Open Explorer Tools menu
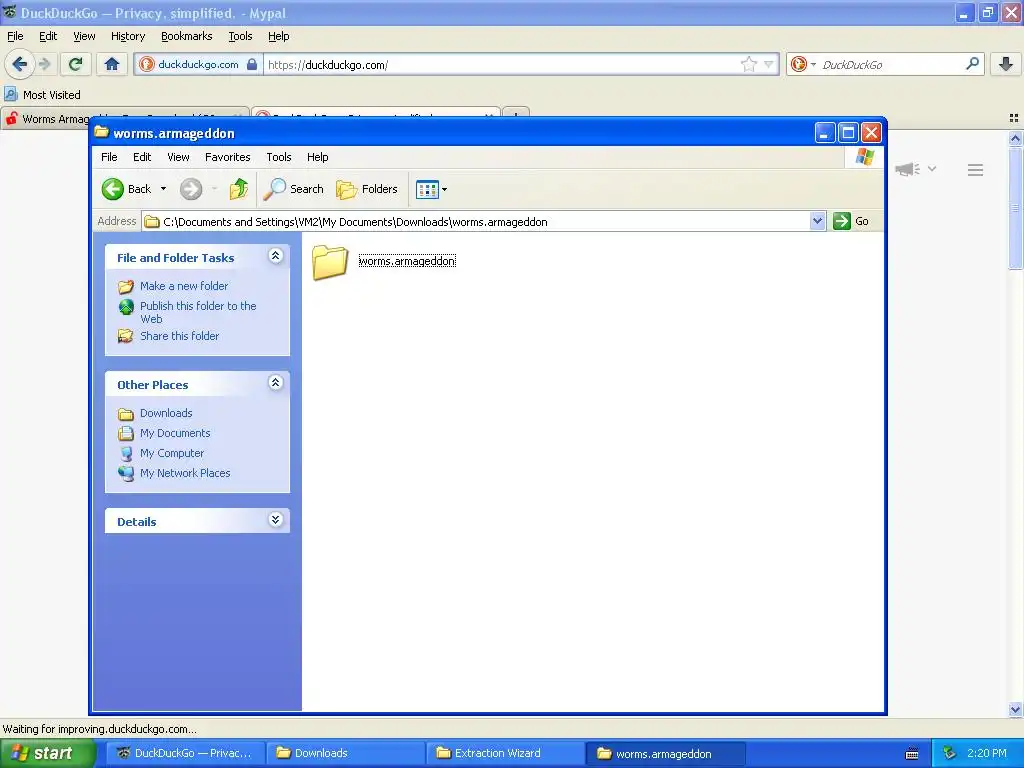This screenshot has width=1024, height=768. [x=279, y=157]
